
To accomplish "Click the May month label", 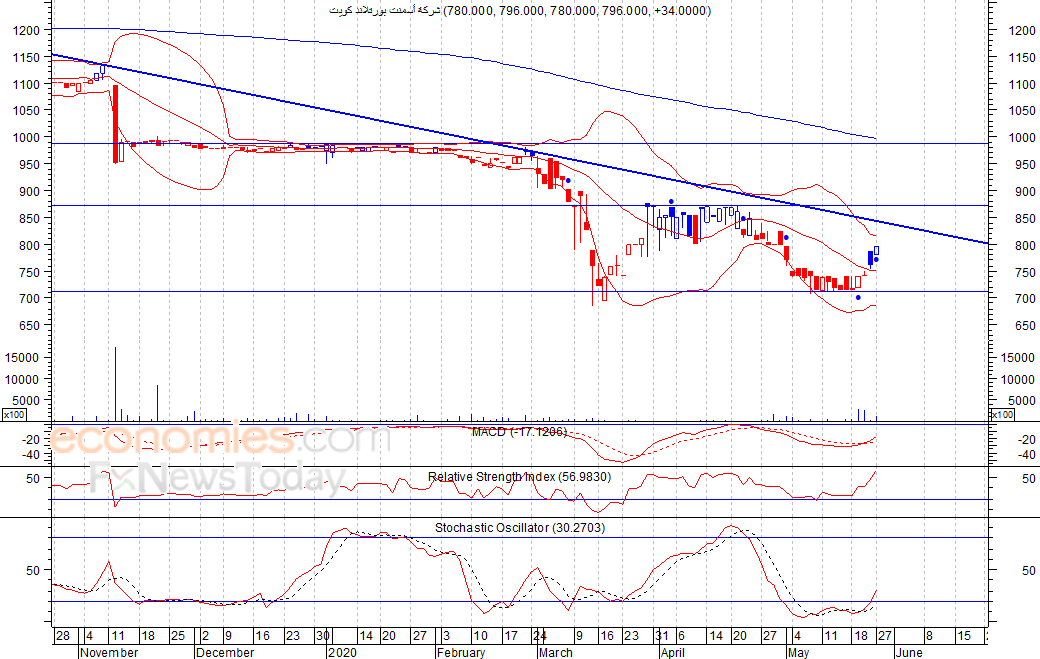I will coord(799,652).
